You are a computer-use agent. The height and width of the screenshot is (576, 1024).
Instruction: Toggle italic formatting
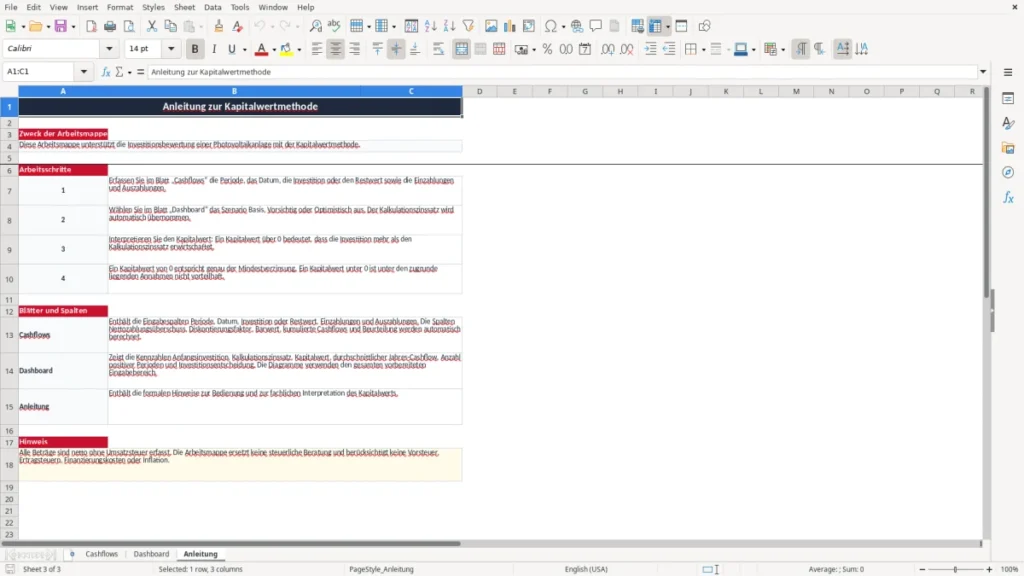pyautogui.click(x=214, y=49)
